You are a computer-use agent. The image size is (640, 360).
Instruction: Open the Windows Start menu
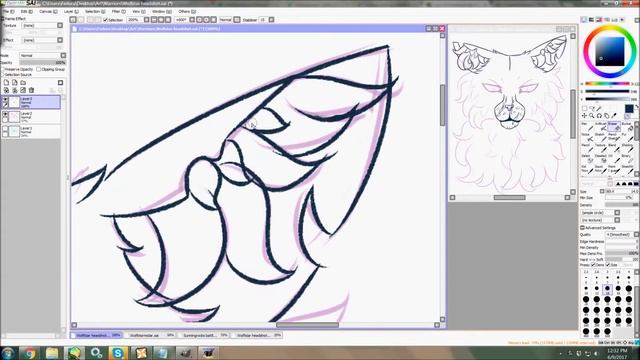coord(8,353)
